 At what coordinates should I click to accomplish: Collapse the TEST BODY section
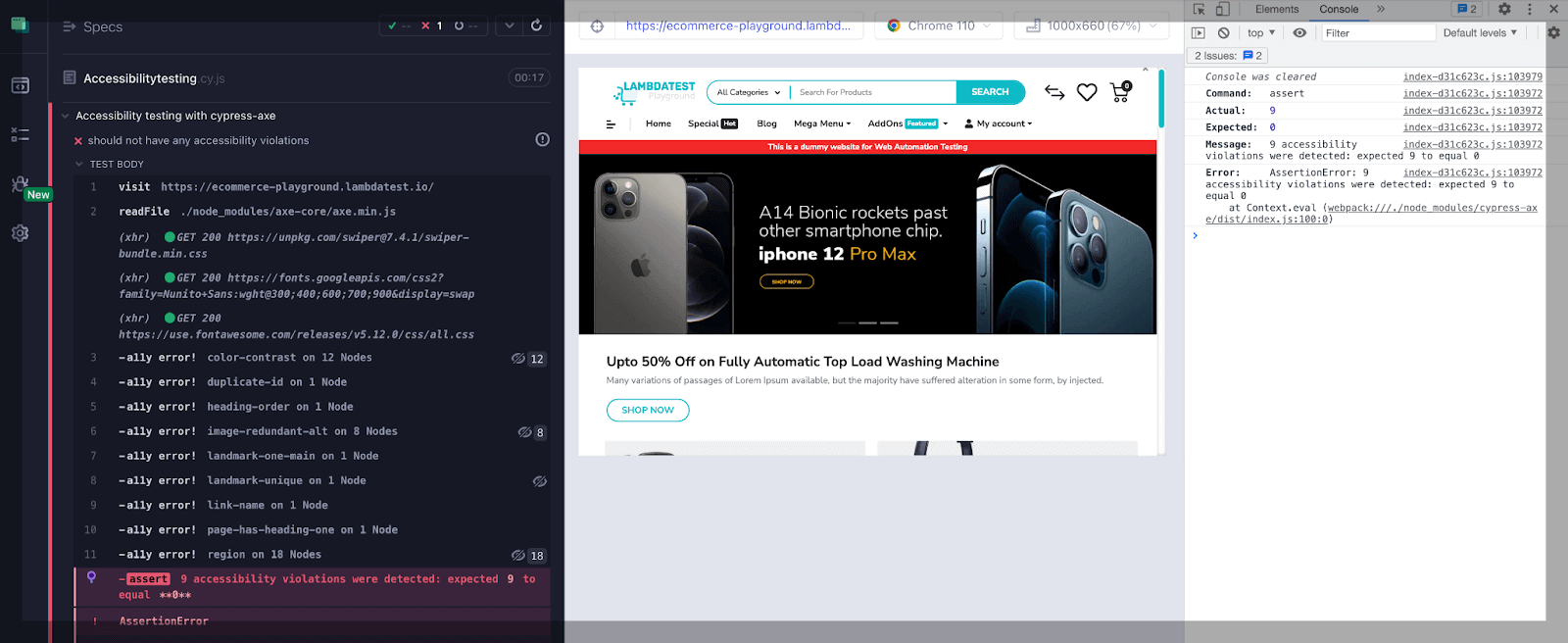(79, 165)
